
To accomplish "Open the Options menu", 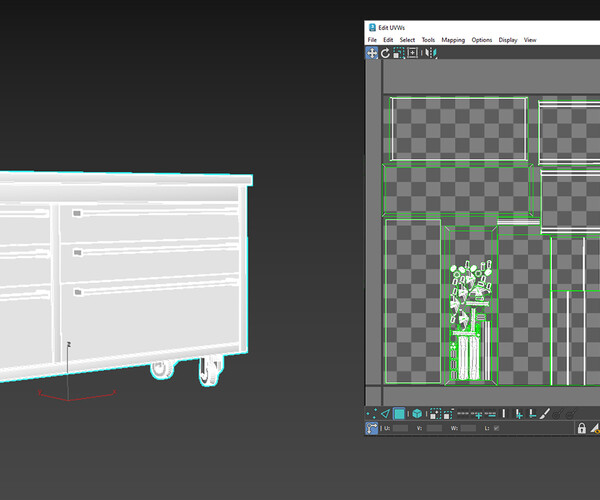I will (x=482, y=40).
